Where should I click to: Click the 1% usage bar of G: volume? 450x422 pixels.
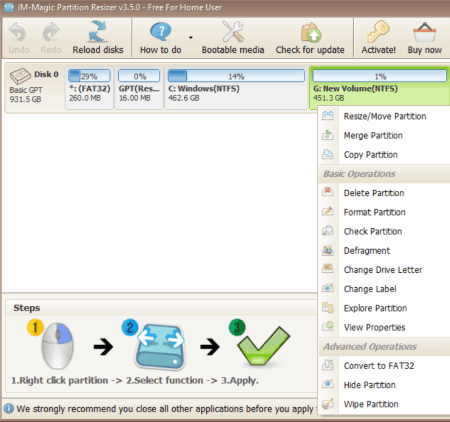point(380,76)
